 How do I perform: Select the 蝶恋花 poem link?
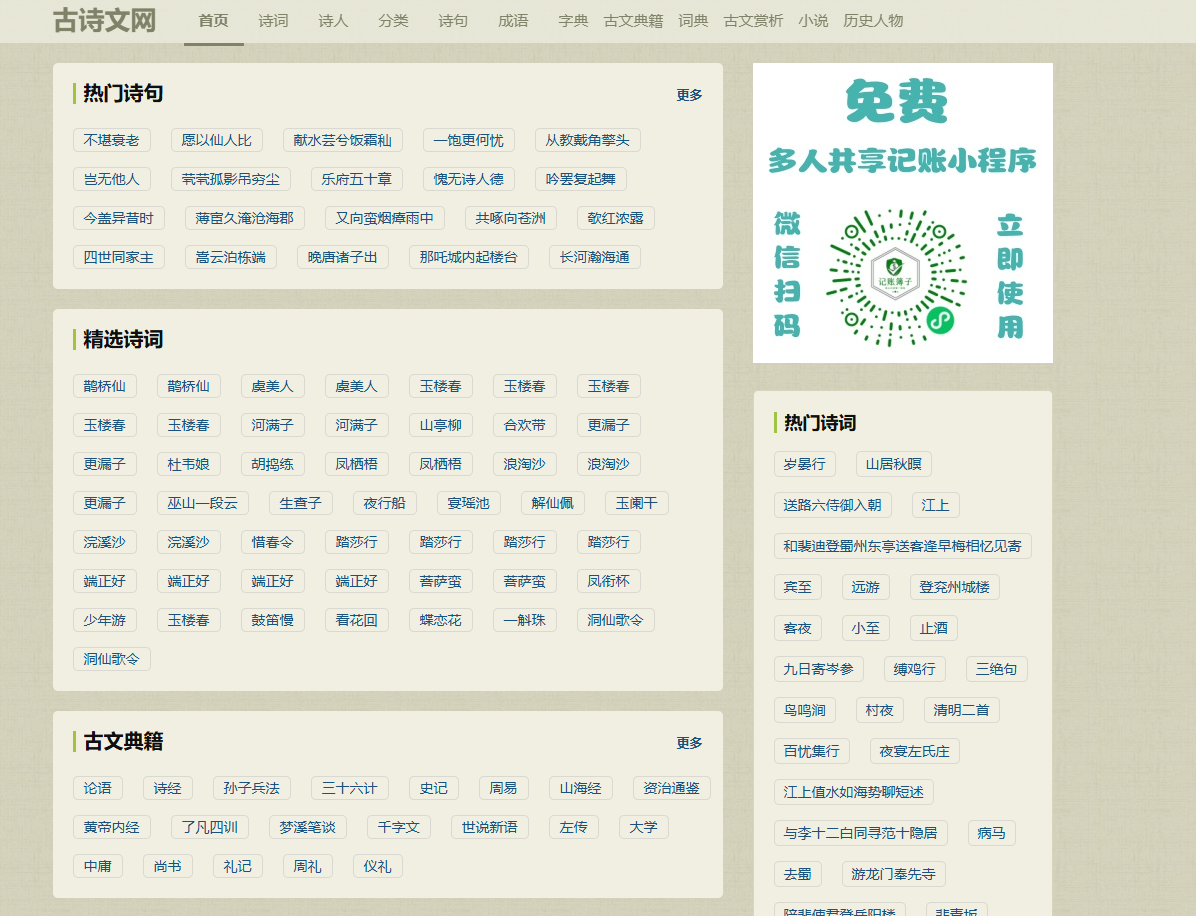point(440,620)
